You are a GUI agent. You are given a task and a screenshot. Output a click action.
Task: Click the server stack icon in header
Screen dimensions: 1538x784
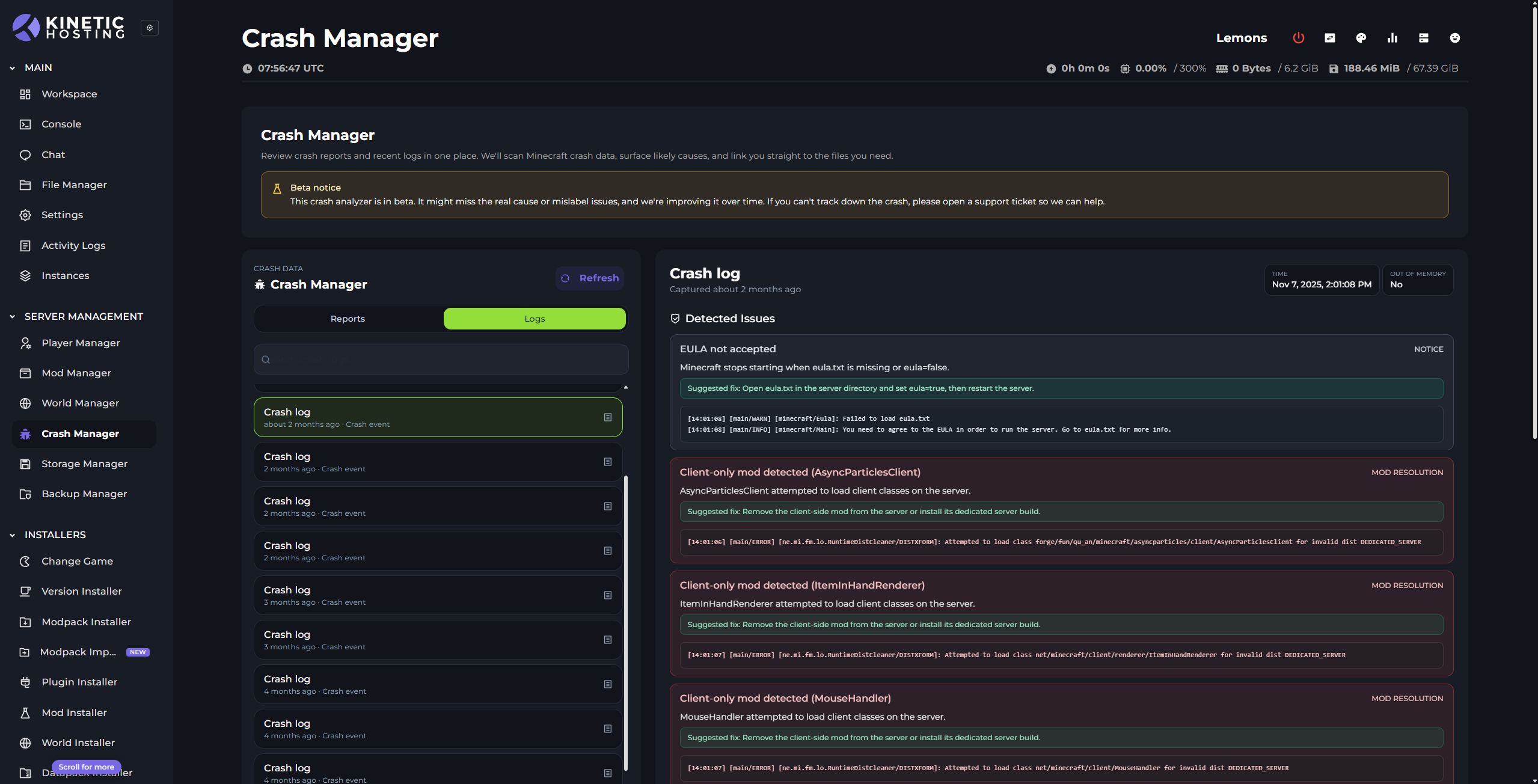[1423, 38]
